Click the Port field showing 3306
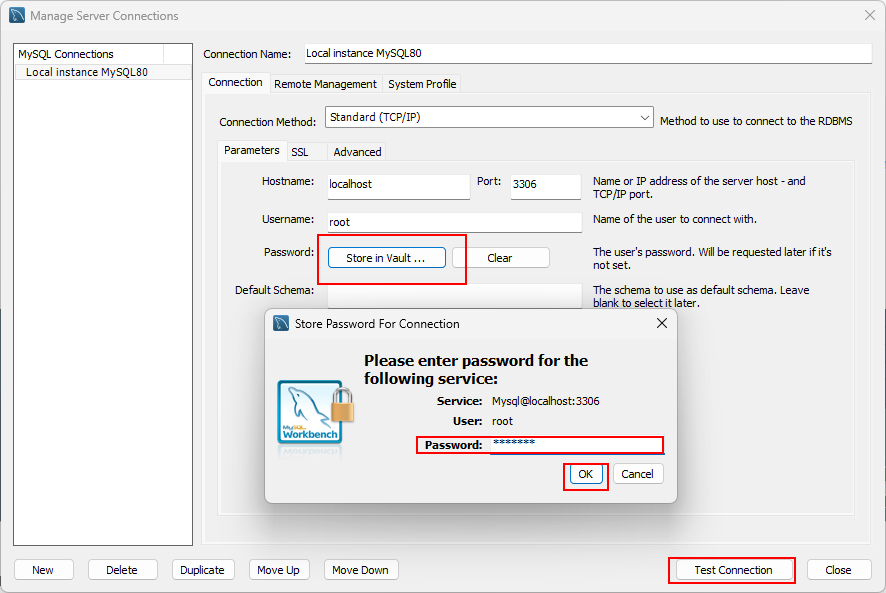The height and width of the screenshot is (593, 886). 545,186
